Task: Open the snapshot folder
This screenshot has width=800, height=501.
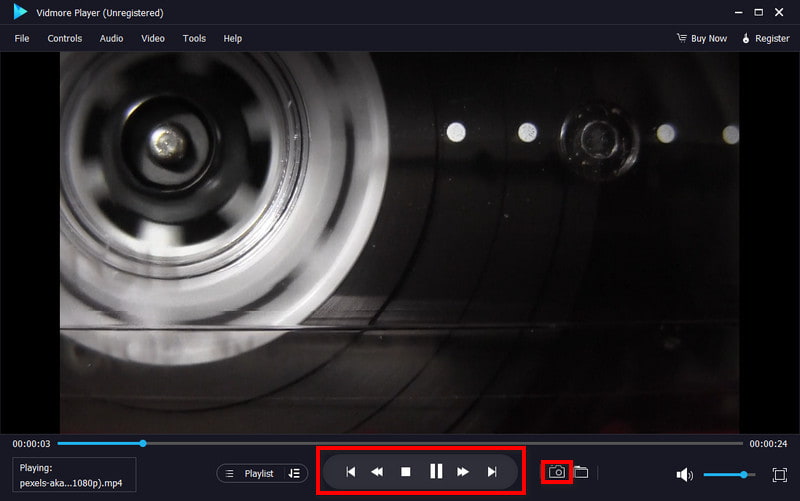Action: (x=581, y=472)
